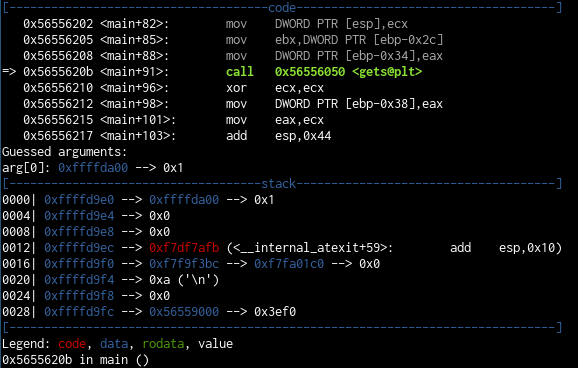This screenshot has height=368, width=578.
Task: Click the red 'code' legend word
Action: click(x=72, y=344)
